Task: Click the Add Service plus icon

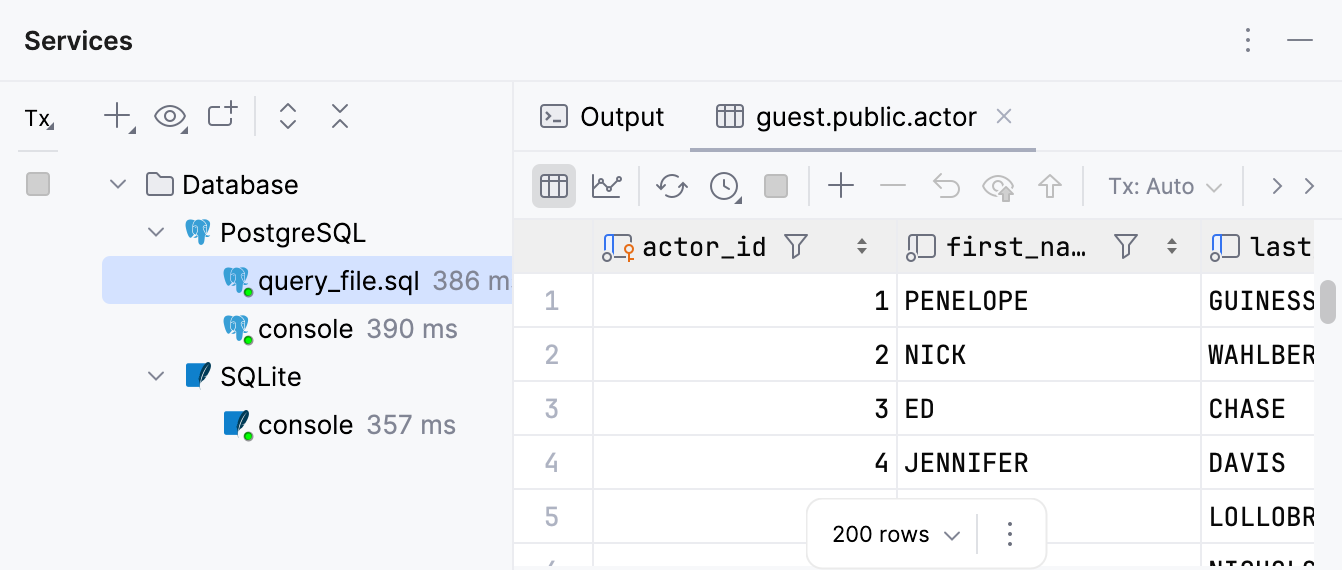Action: pos(119,117)
